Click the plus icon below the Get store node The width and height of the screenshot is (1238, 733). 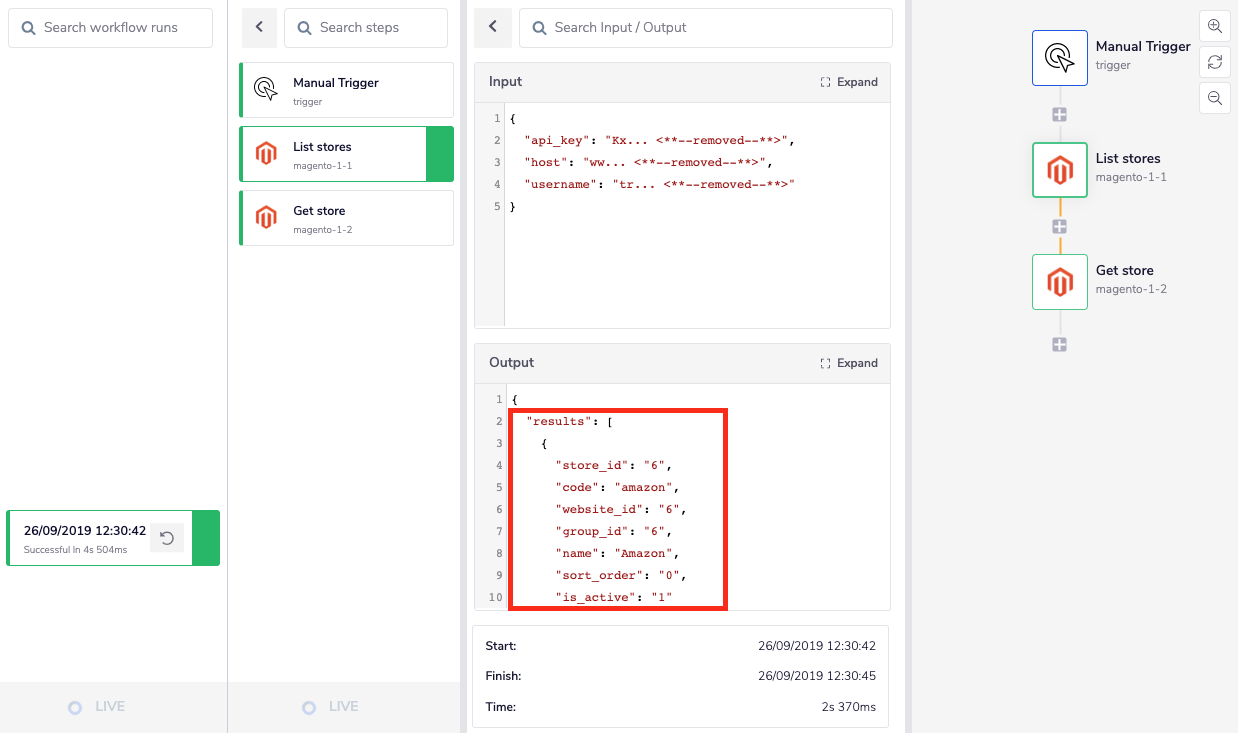(x=1059, y=344)
